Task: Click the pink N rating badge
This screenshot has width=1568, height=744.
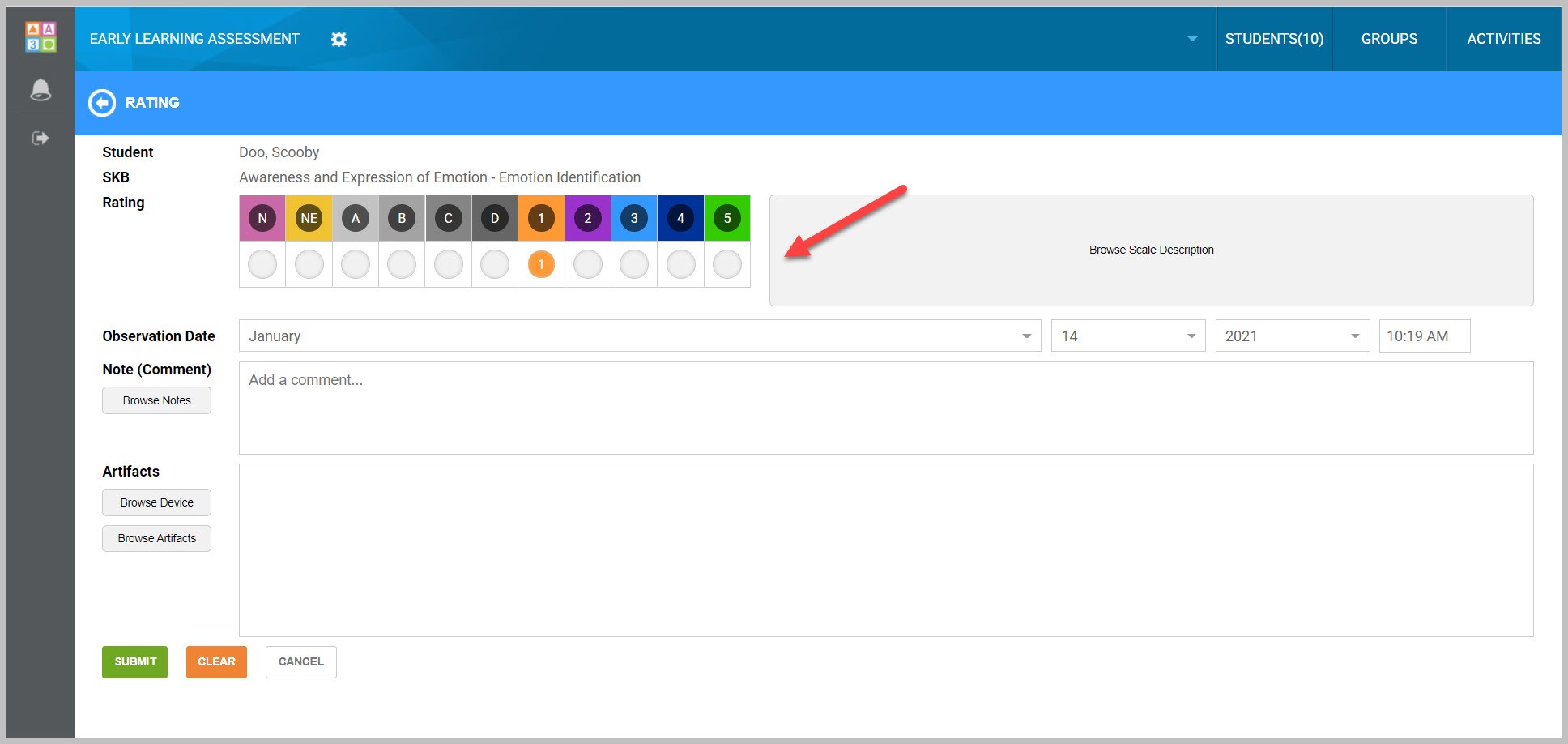Action: coord(262,218)
